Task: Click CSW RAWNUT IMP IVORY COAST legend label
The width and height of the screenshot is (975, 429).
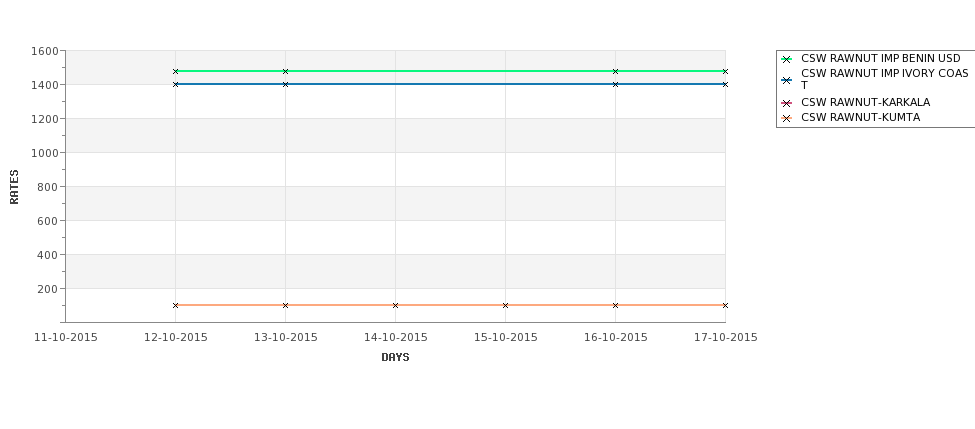Action: tap(884, 79)
